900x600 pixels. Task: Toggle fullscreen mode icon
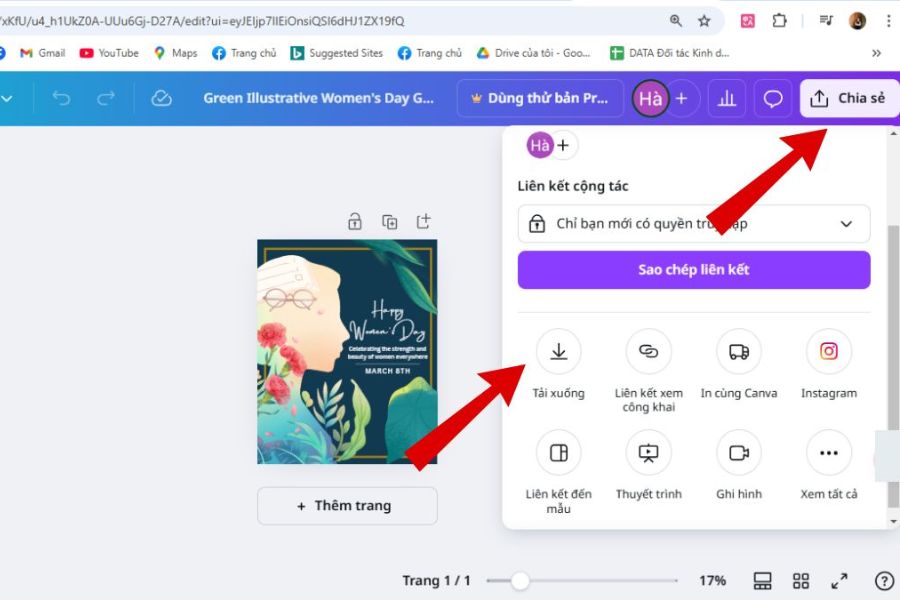(x=840, y=581)
